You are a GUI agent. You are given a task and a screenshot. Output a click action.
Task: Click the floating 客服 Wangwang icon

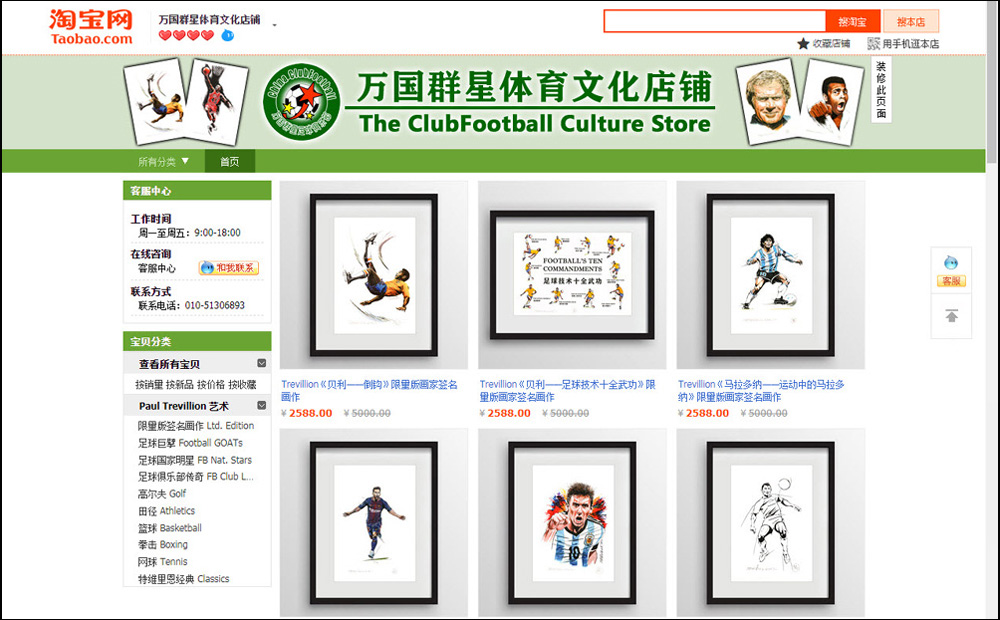[x=951, y=270]
